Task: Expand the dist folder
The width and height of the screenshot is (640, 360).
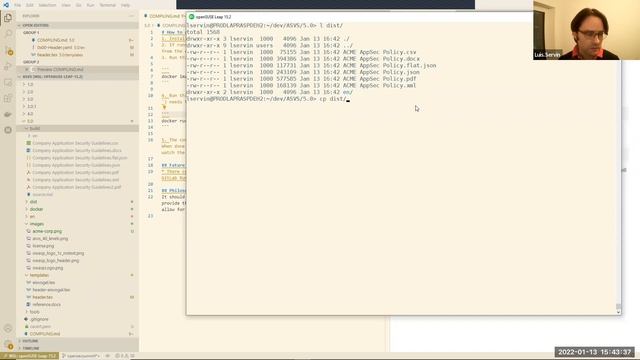Action: pos(78,202)
